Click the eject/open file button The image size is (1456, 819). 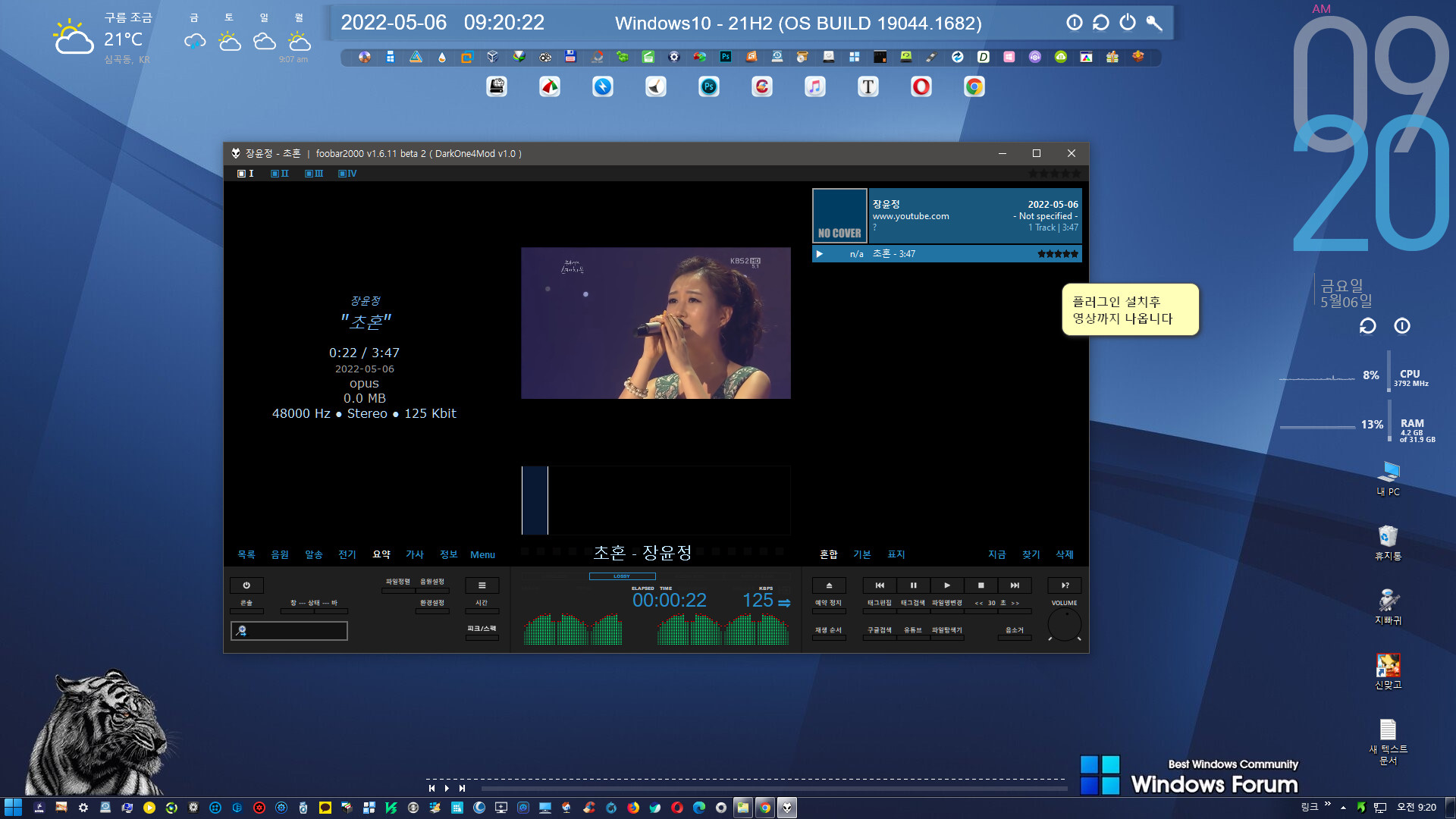829,585
